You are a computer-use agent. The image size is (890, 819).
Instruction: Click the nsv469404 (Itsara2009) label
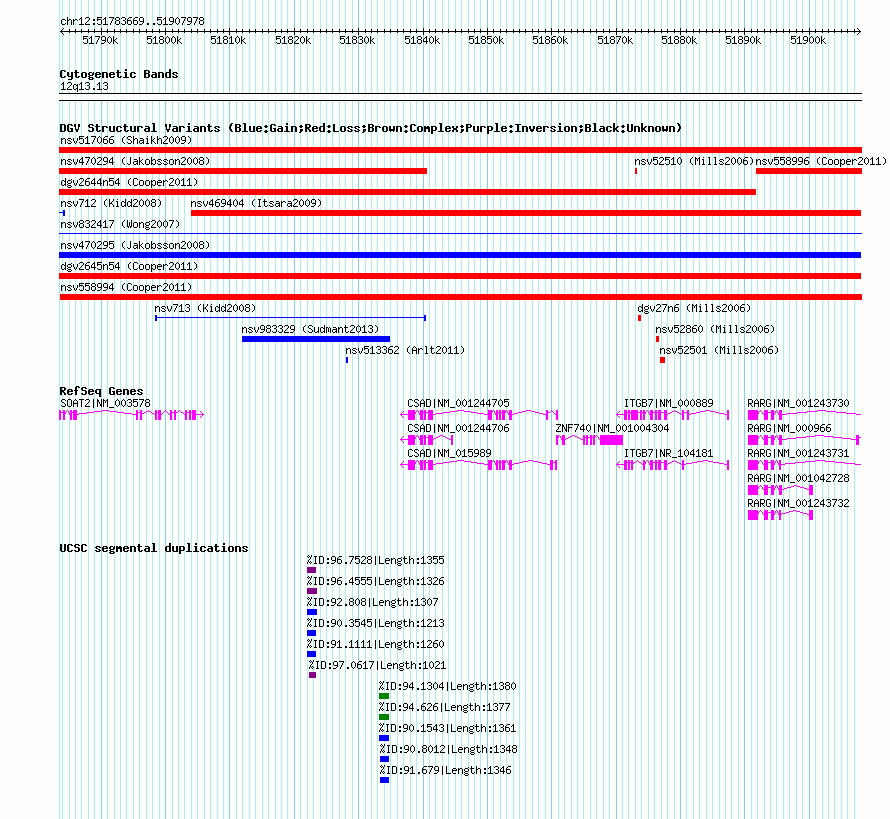pyautogui.click(x=256, y=203)
